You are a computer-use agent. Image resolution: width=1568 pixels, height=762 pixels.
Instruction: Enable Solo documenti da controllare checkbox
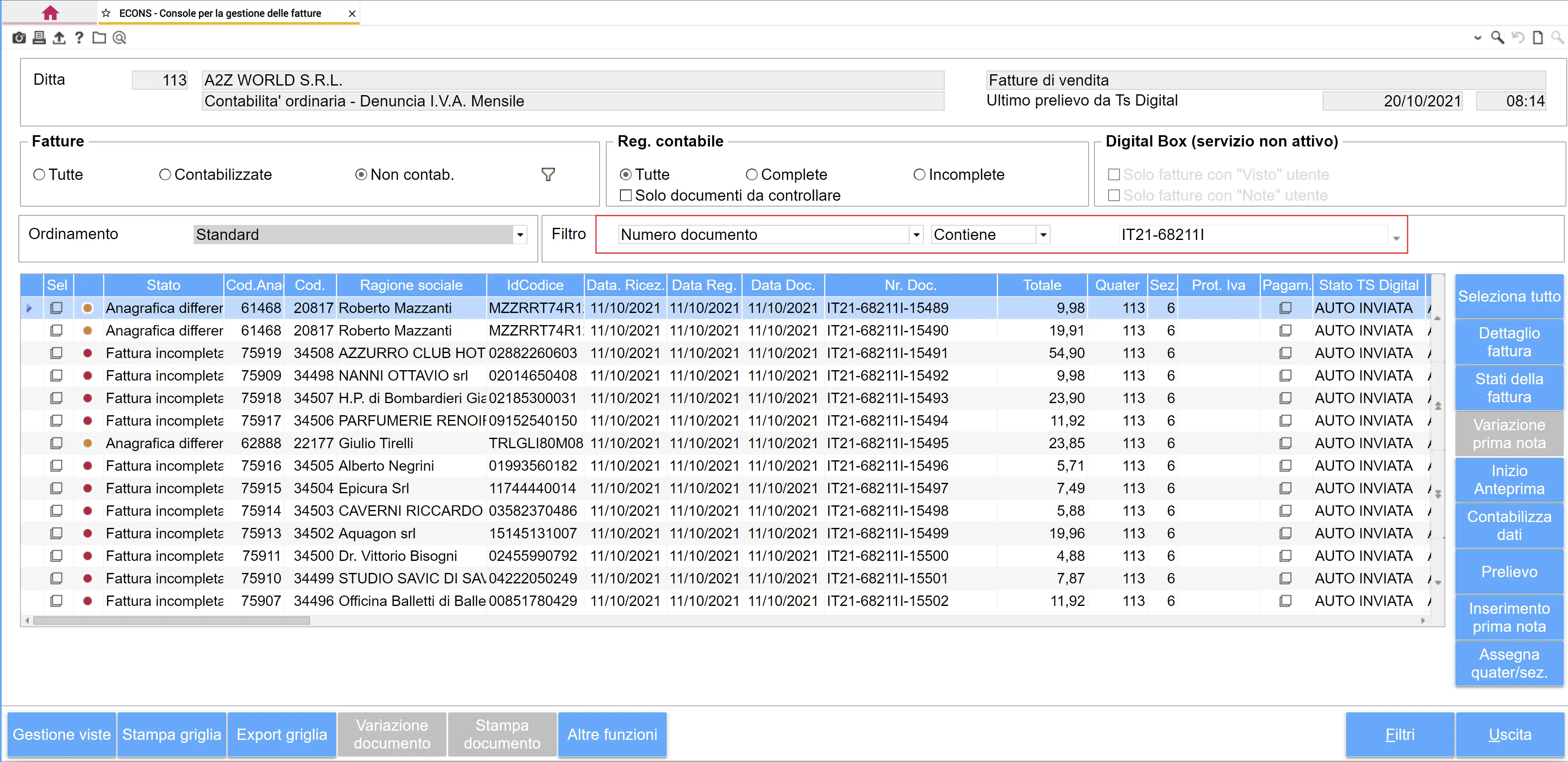pyautogui.click(x=625, y=195)
